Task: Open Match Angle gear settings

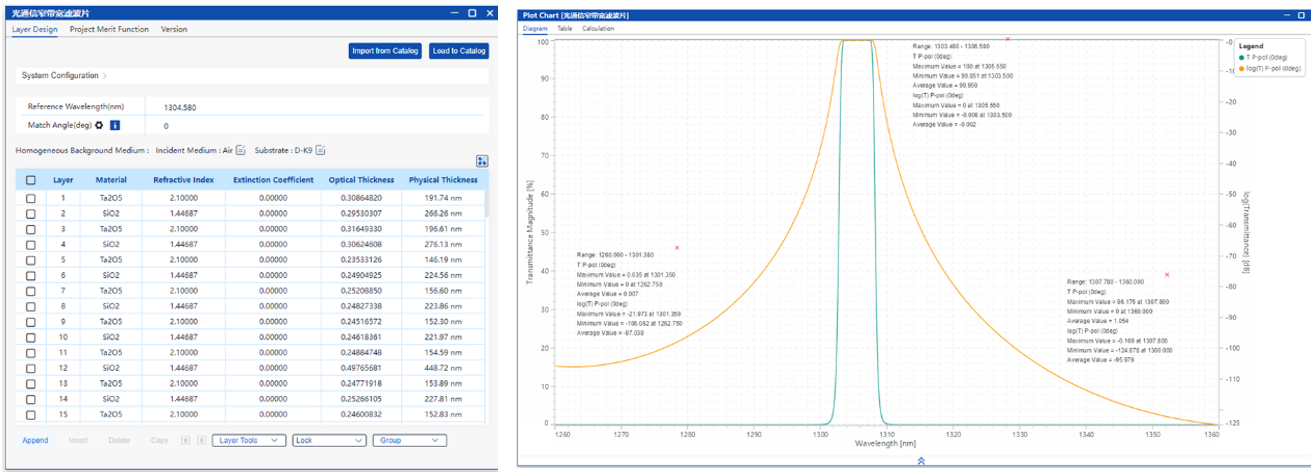Action: tap(99, 125)
